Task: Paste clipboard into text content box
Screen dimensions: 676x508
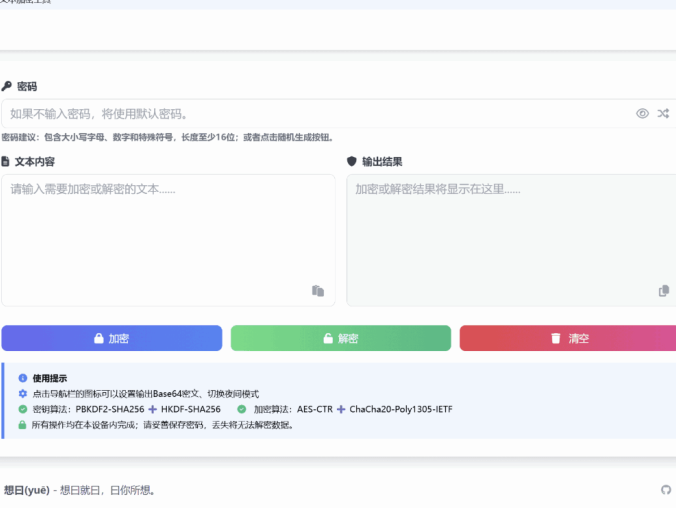Action: [x=318, y=291]
